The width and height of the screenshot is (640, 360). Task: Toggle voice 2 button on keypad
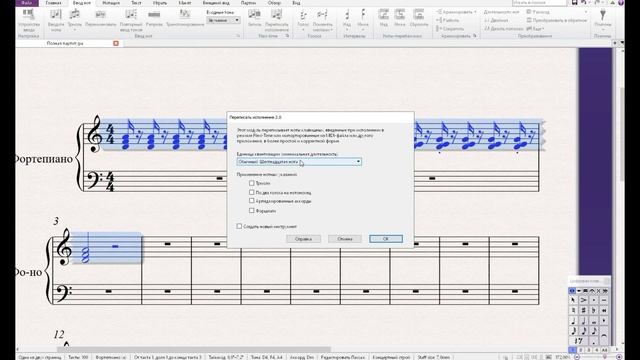click(580, 350)
